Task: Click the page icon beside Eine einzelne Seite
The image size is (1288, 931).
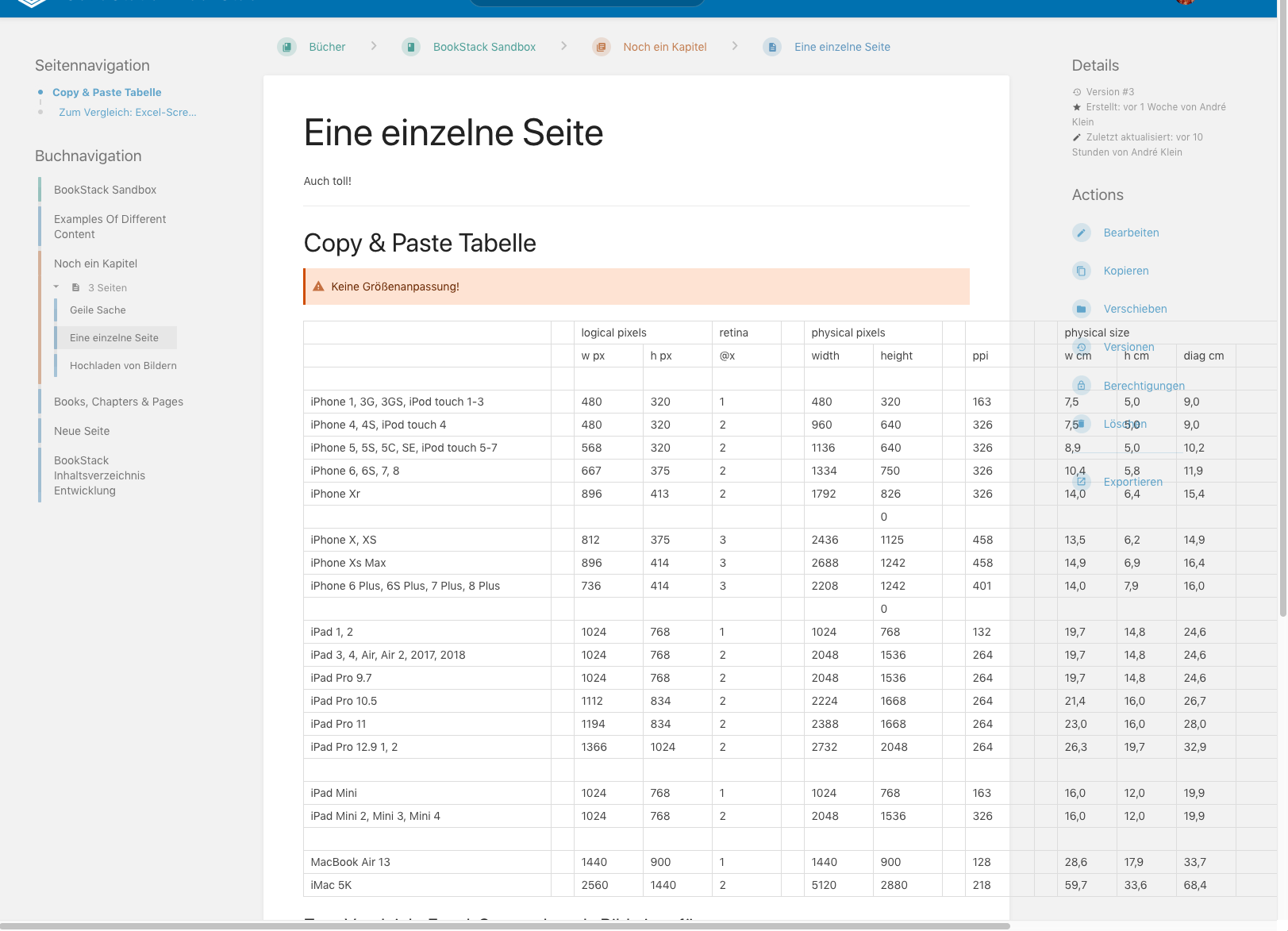Action: (771, 46)
